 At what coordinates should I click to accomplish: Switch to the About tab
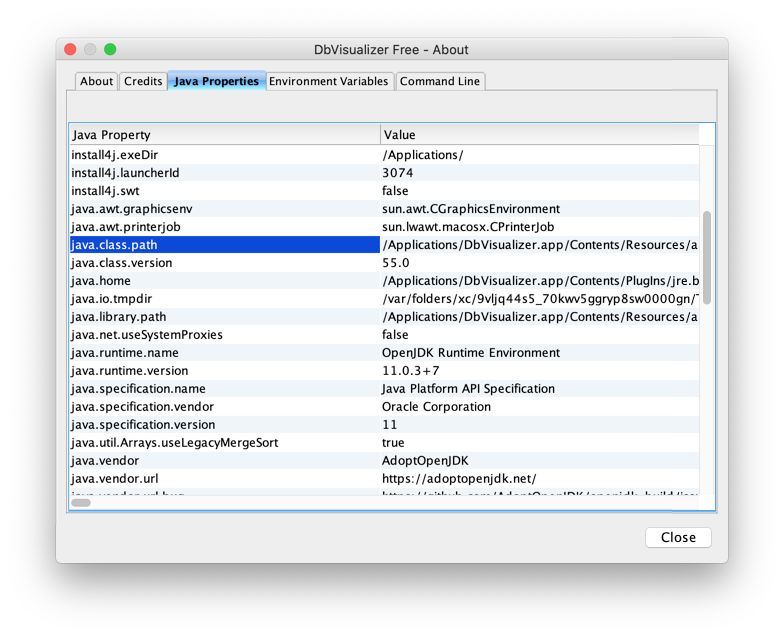pyautogui.click(x=96, y=81)
